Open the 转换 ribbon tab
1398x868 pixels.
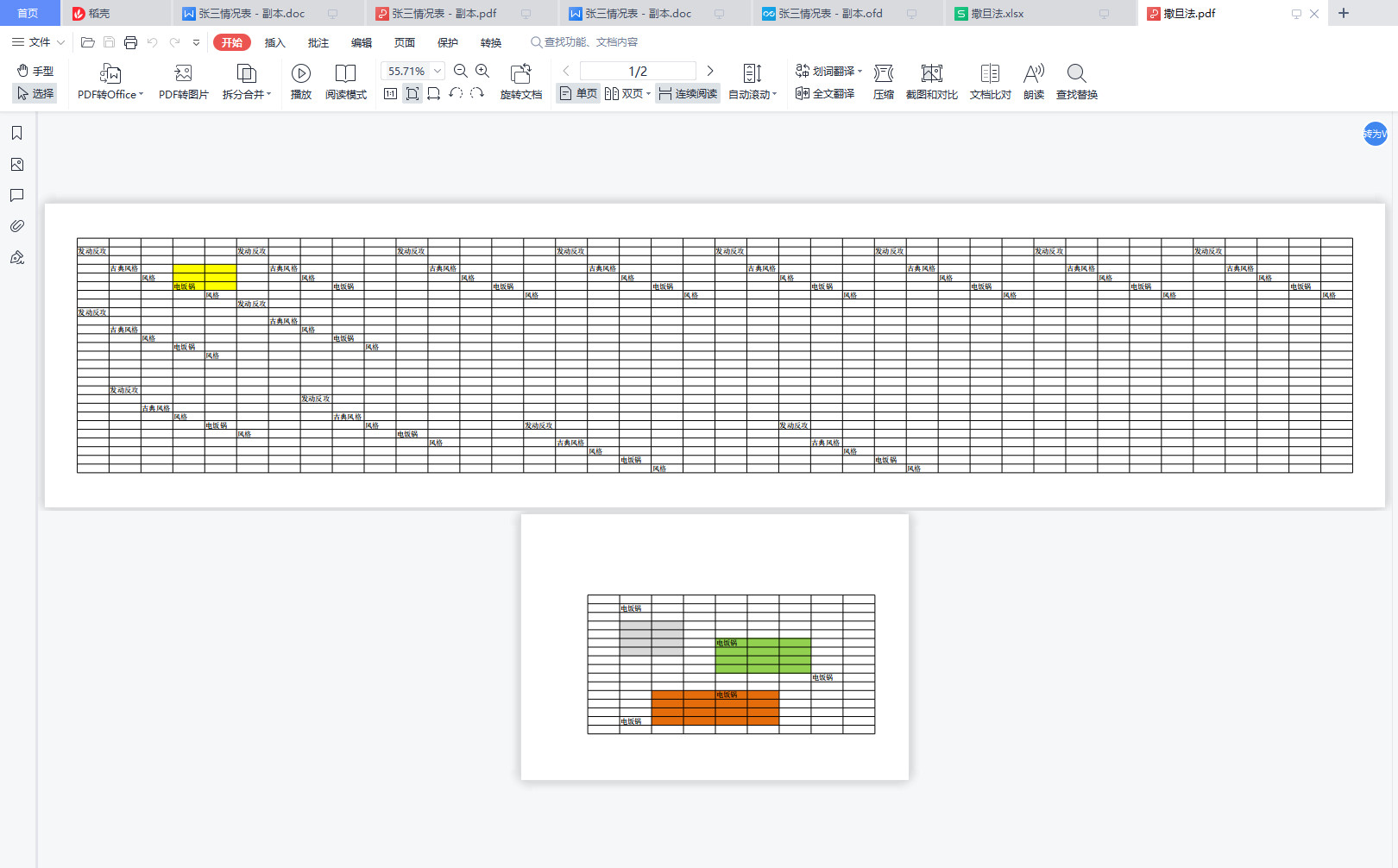(x=490, y=42)
